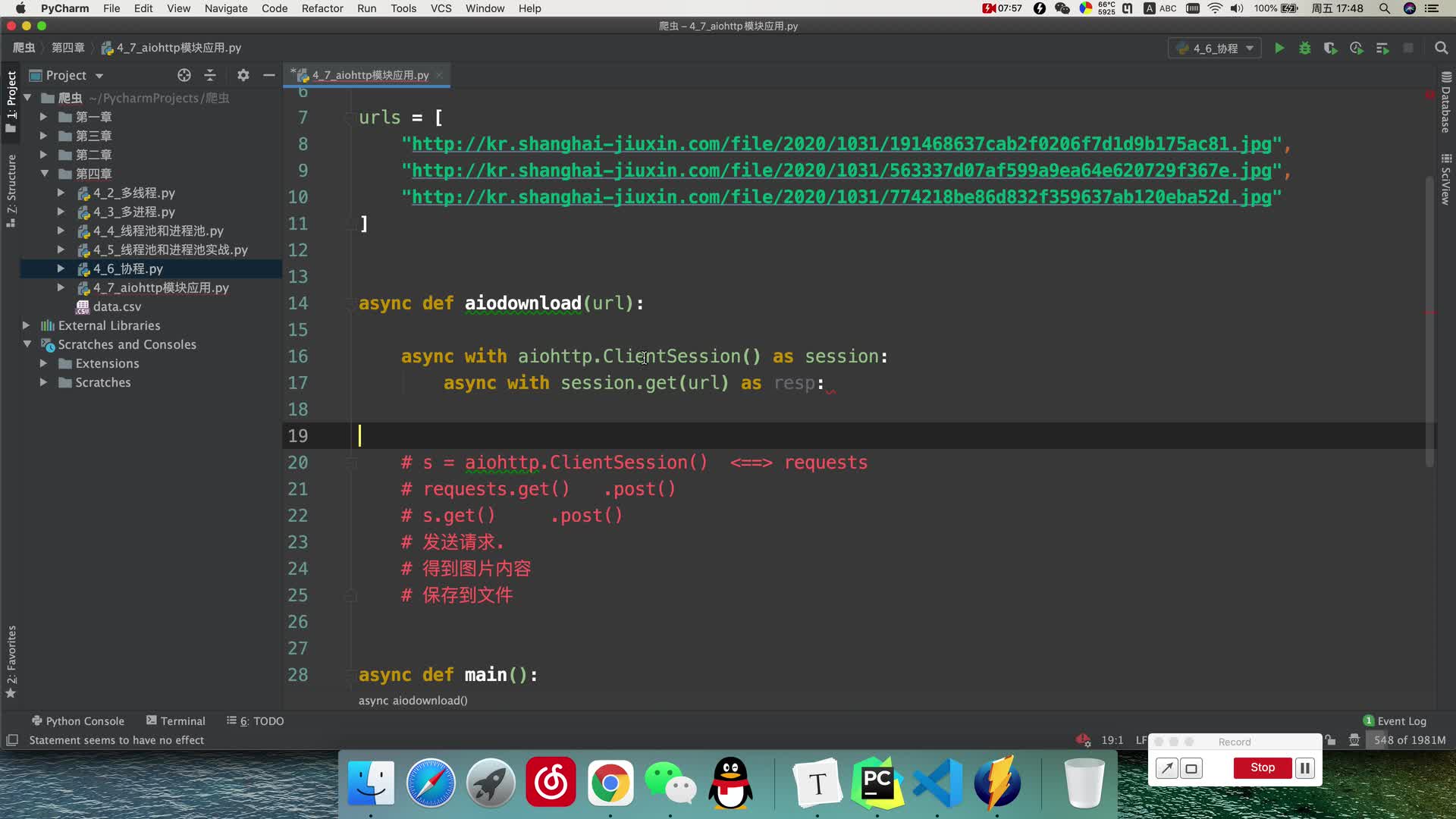This screenshot has height=819, width=1456.
Task: Collapse the 第四章 folder
Action: point(44,174)
